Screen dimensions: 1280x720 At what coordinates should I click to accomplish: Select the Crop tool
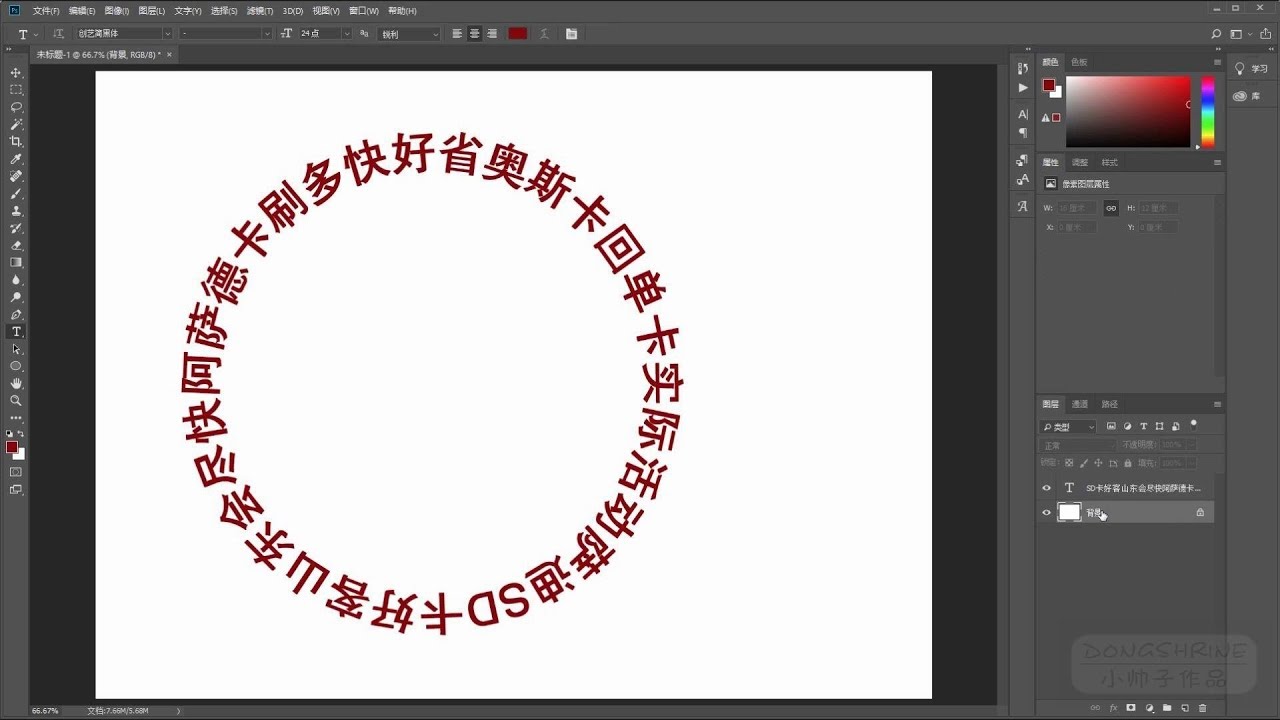[x=16, y=142]
